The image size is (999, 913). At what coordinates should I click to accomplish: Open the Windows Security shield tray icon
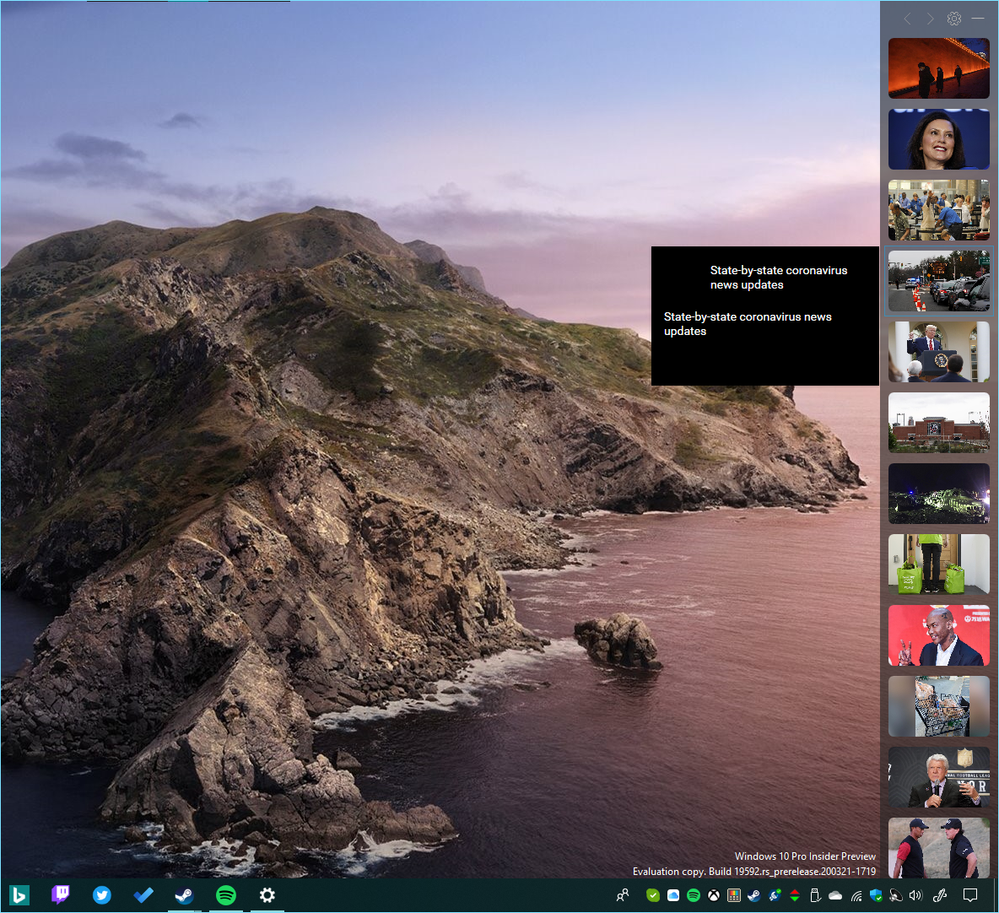tap(876, 896)
